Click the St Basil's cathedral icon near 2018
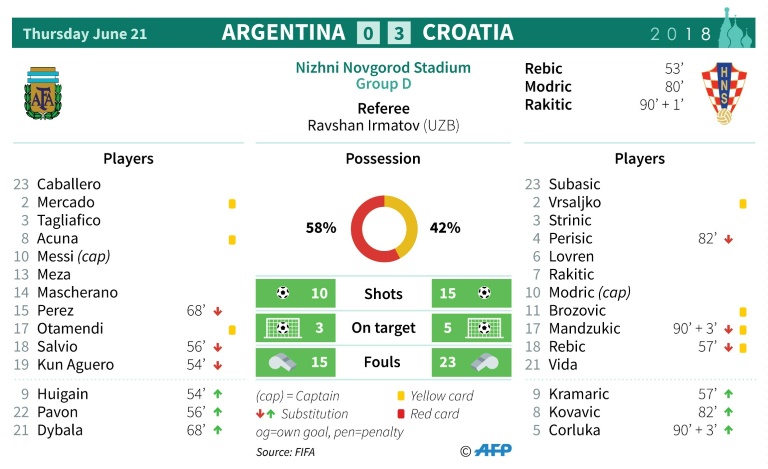Screen dimensions: 768x469 (735, 27)
